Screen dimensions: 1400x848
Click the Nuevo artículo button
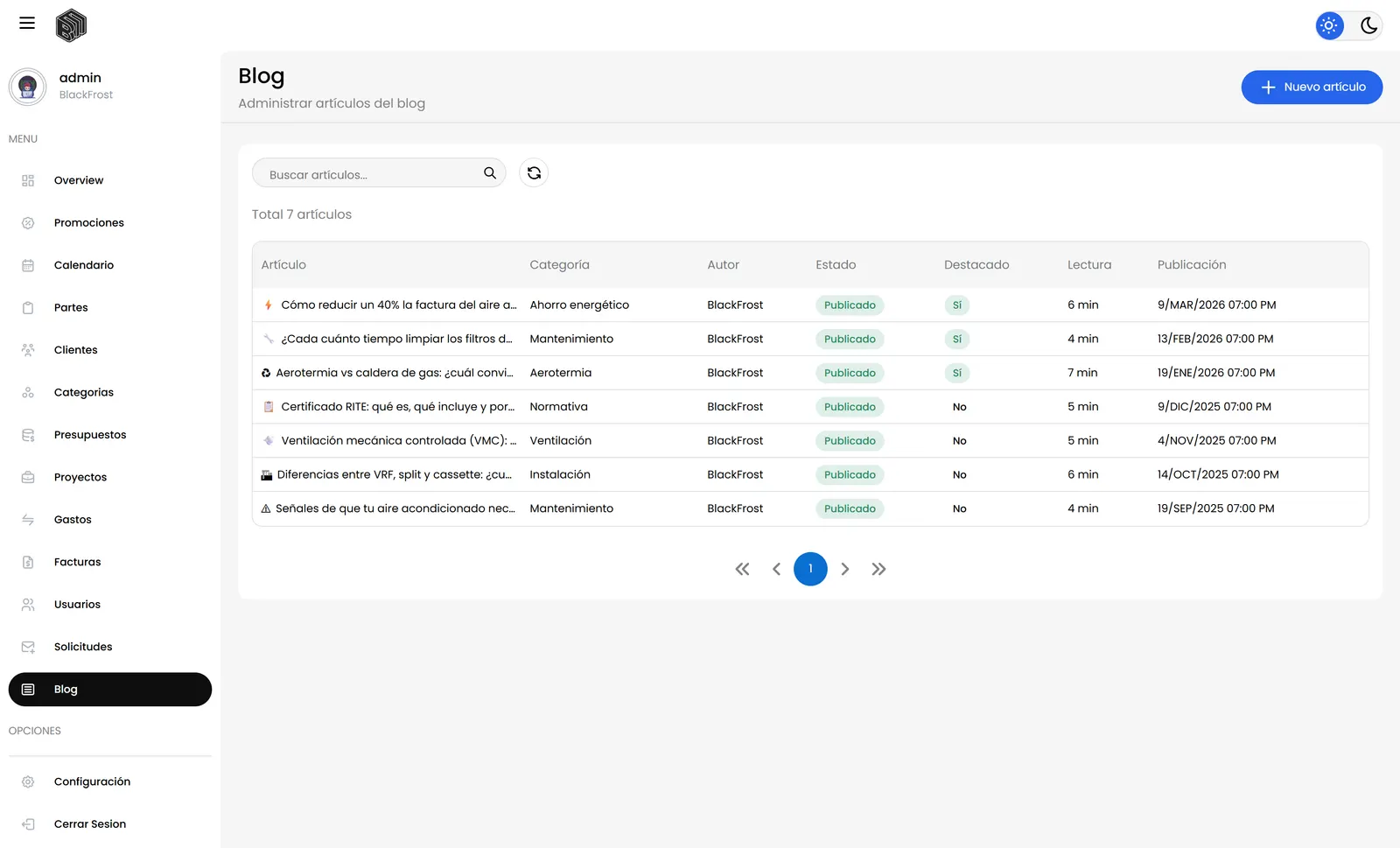[x=1312, y=87]
